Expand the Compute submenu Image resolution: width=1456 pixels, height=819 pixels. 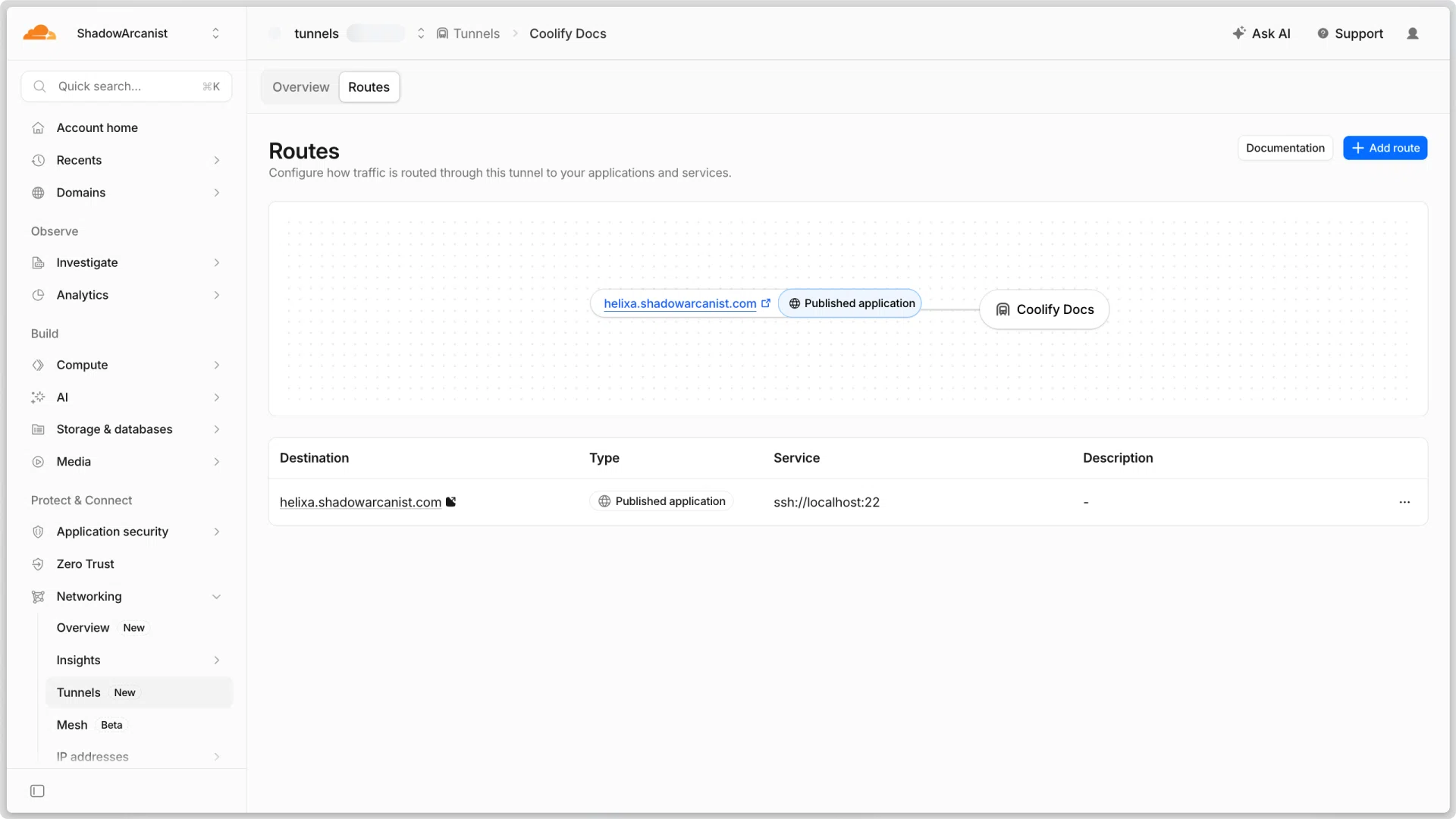[217, 366]
